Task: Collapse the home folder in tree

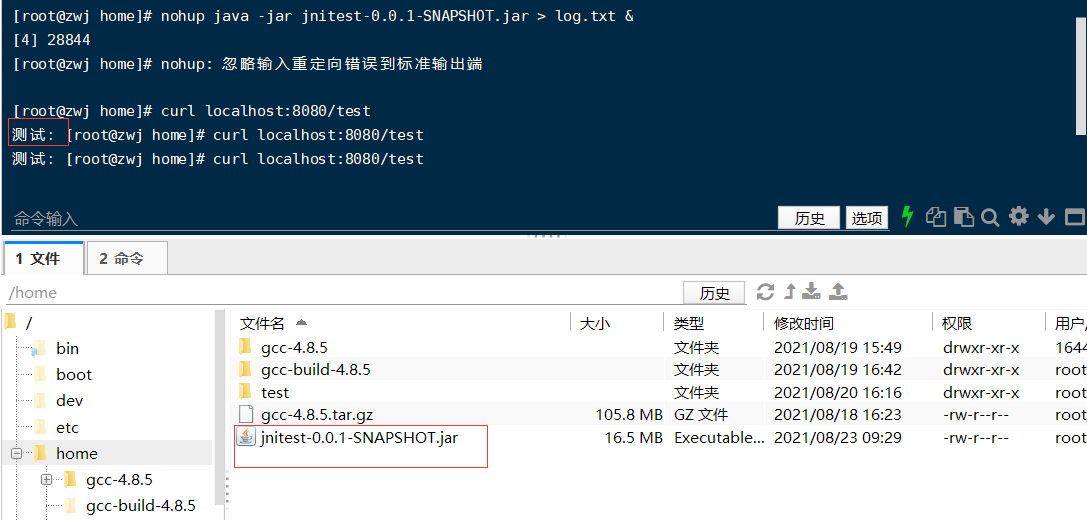Action: tap(17, 453)
